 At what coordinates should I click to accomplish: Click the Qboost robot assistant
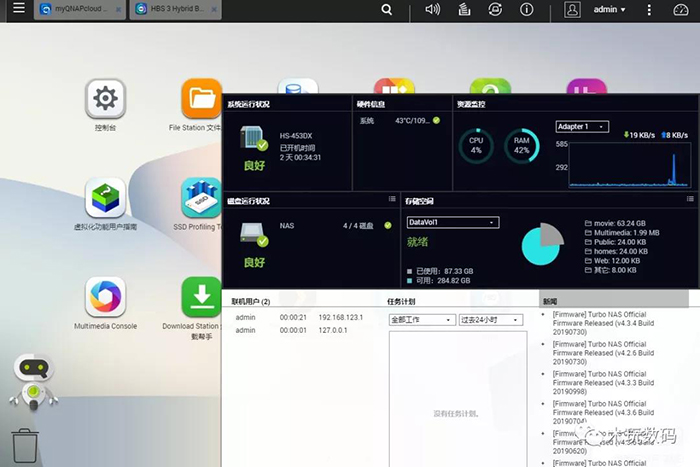pyautogui.click(x=33, y=382)
